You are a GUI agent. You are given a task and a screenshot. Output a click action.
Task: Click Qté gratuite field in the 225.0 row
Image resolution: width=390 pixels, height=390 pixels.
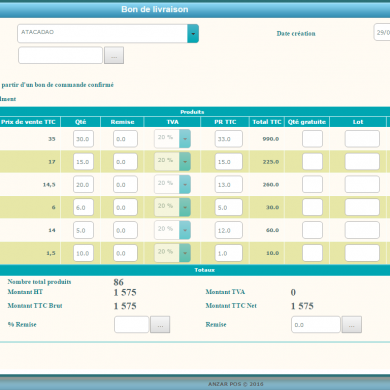(312, 162)
